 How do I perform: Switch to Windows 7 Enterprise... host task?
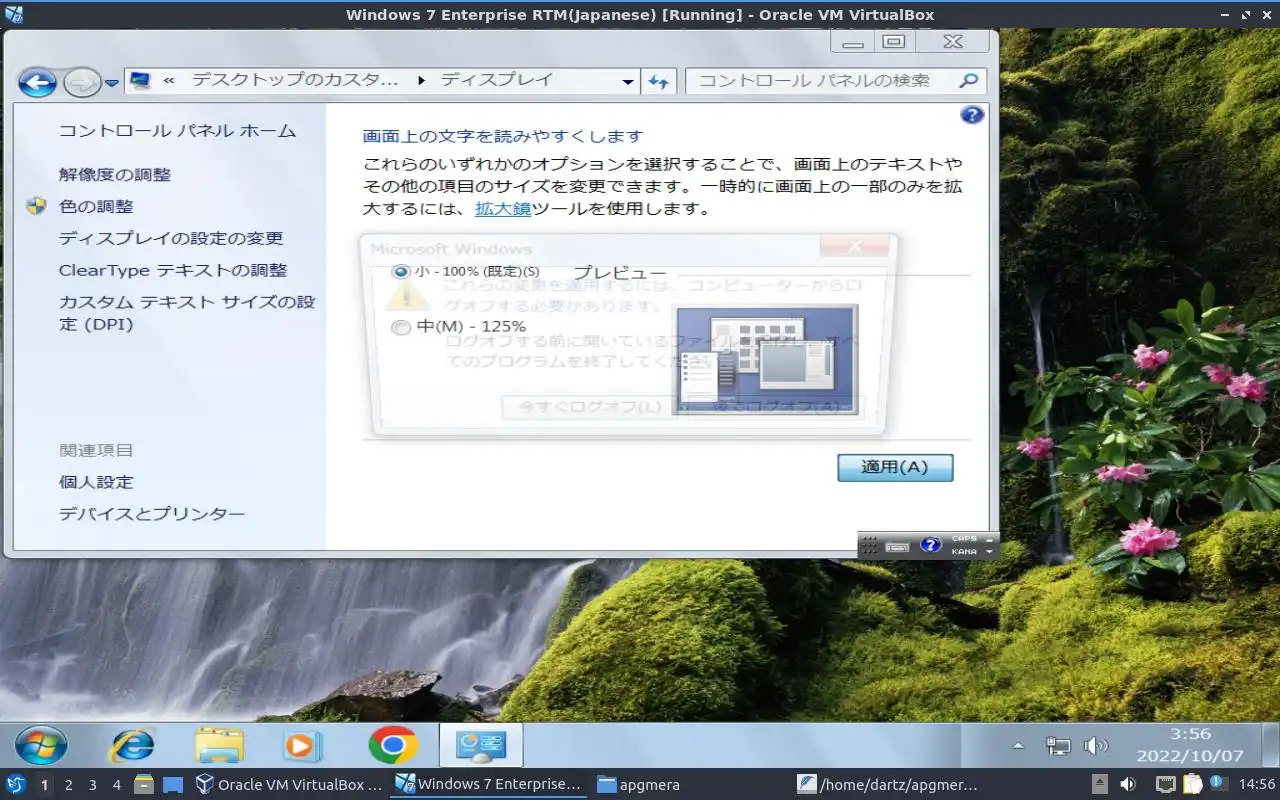tap(489, 785)
